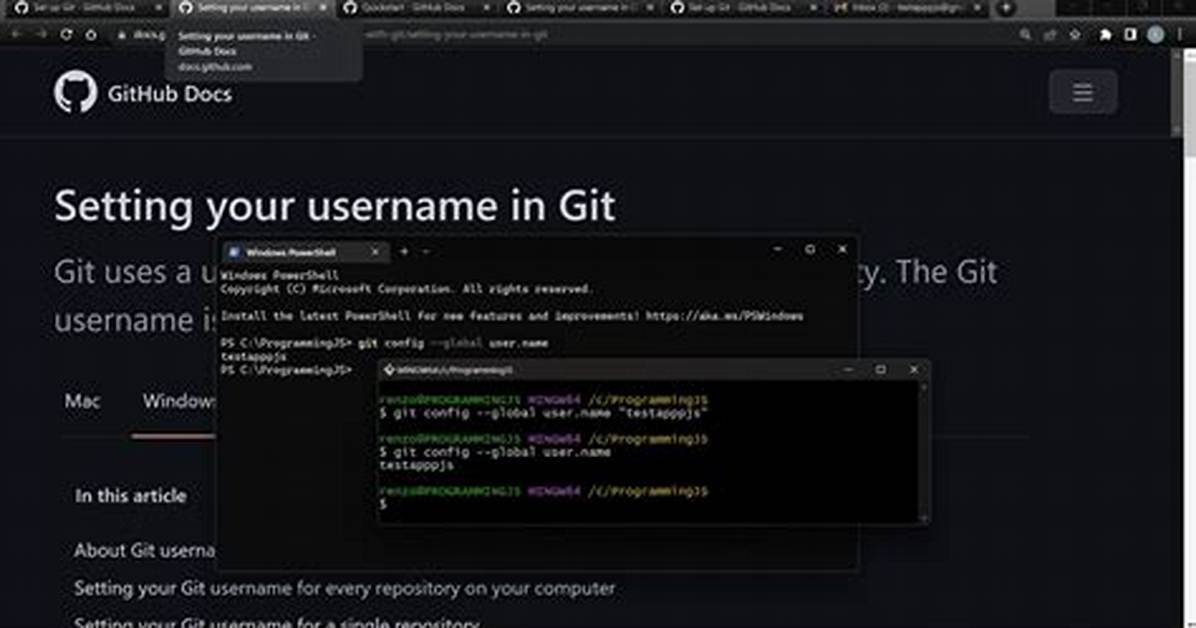Bookmark this page with the star icon
The width and height of the screenshot is (1196, 628).
1075,34
